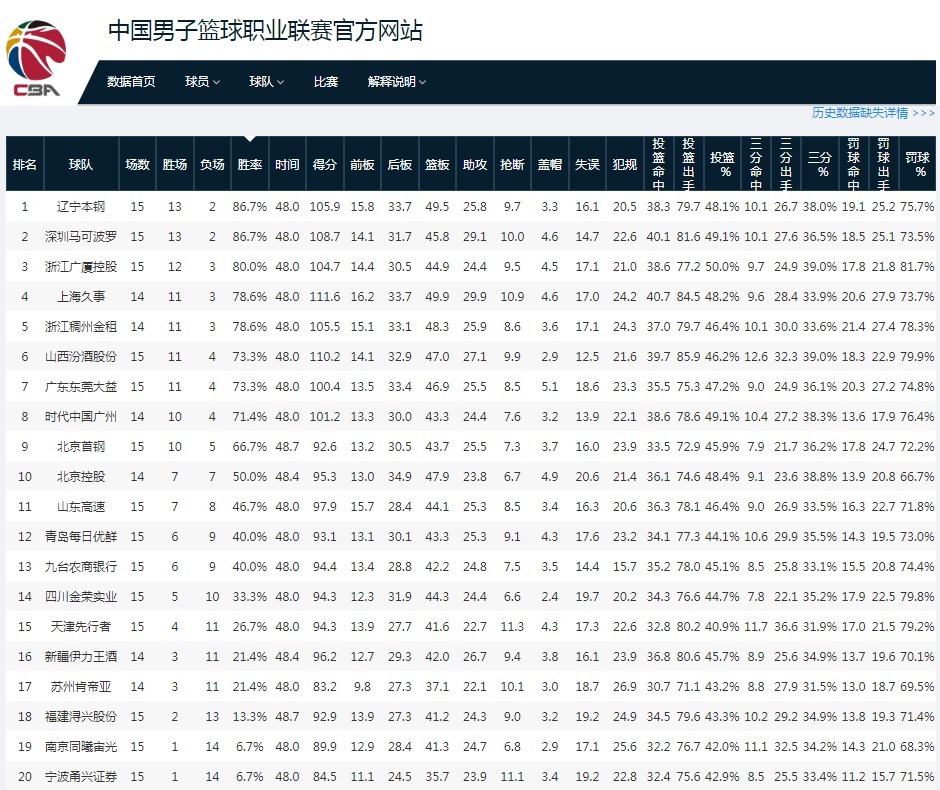
Task: Open team 青岛每日优鲜
Action: point(81,536)
